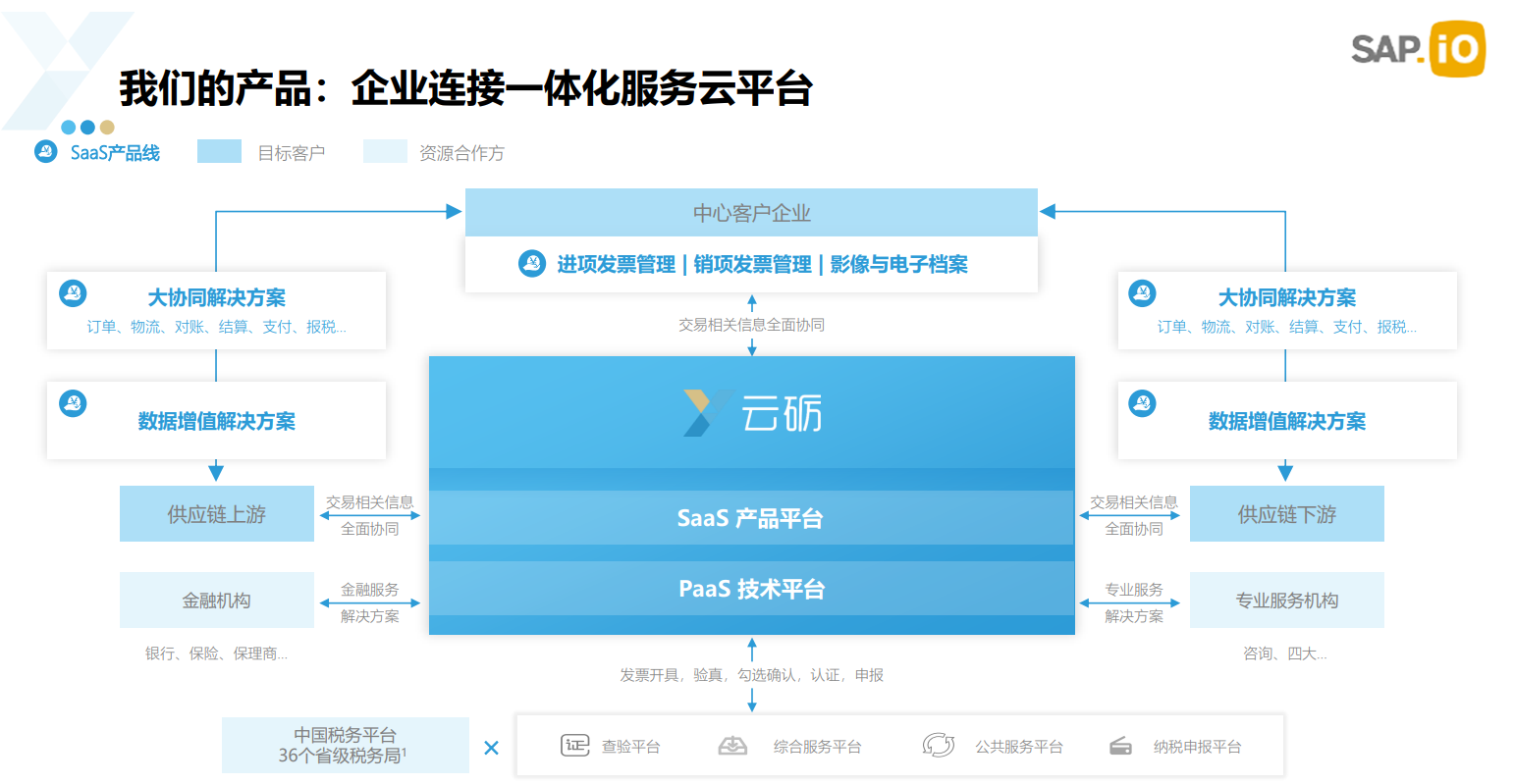Click the 目标客户 legend text
The width and height of the screenshot is (1514, 784).
(x=292, y=153)
